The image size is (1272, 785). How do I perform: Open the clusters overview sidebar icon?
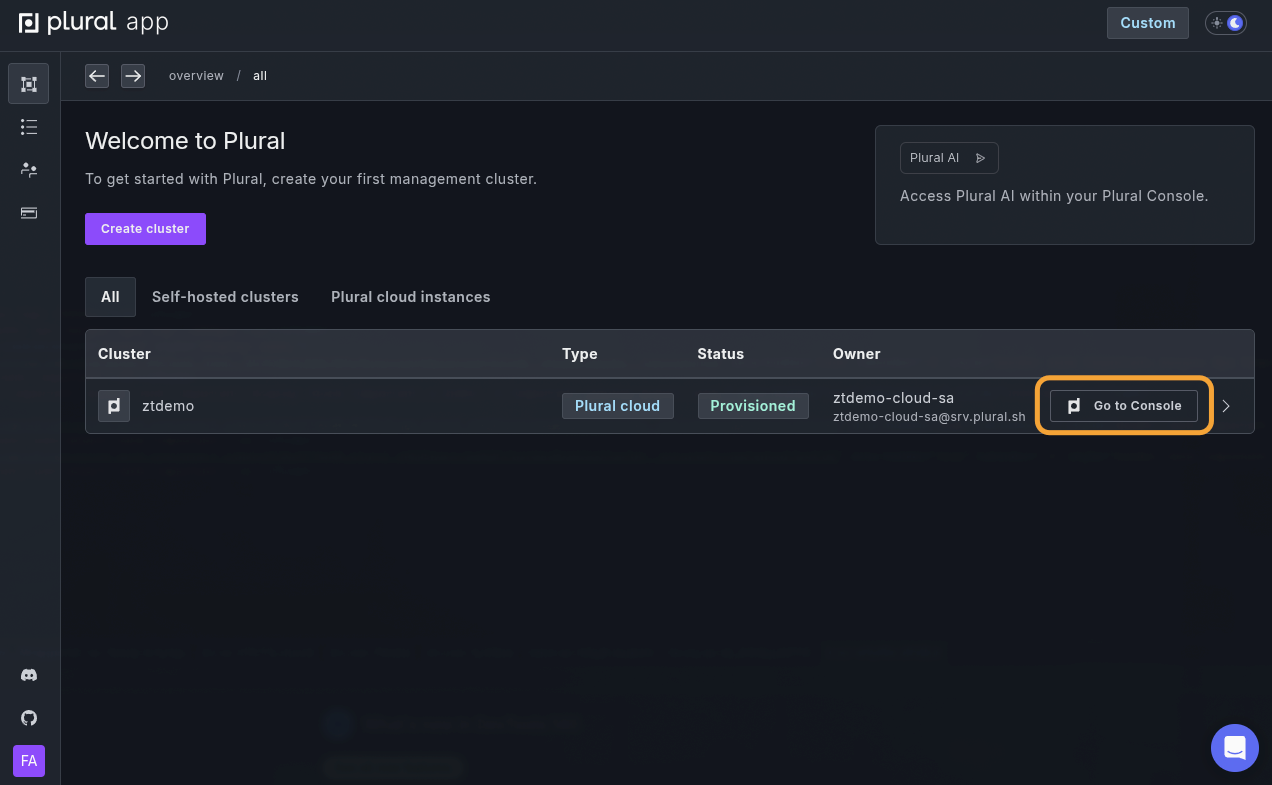click(x=28, y=84)
